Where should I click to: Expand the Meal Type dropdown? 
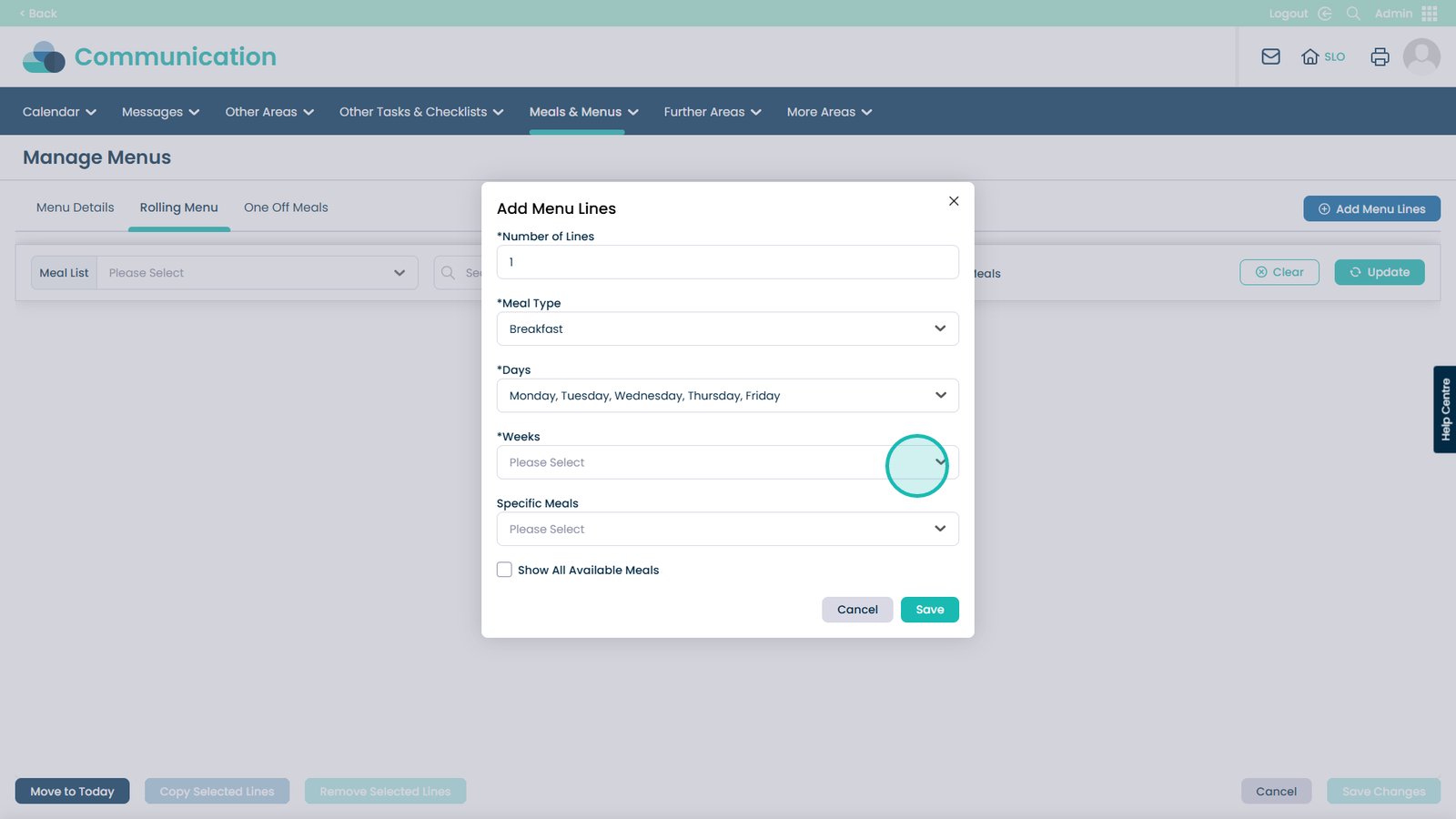click(x=727, y=329)
